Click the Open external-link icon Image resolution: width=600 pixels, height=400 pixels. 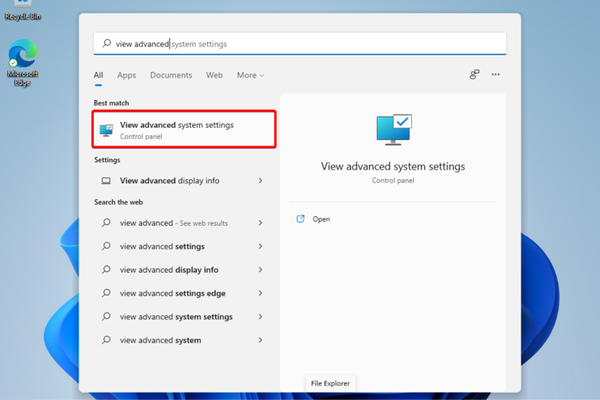click(301, 219)
